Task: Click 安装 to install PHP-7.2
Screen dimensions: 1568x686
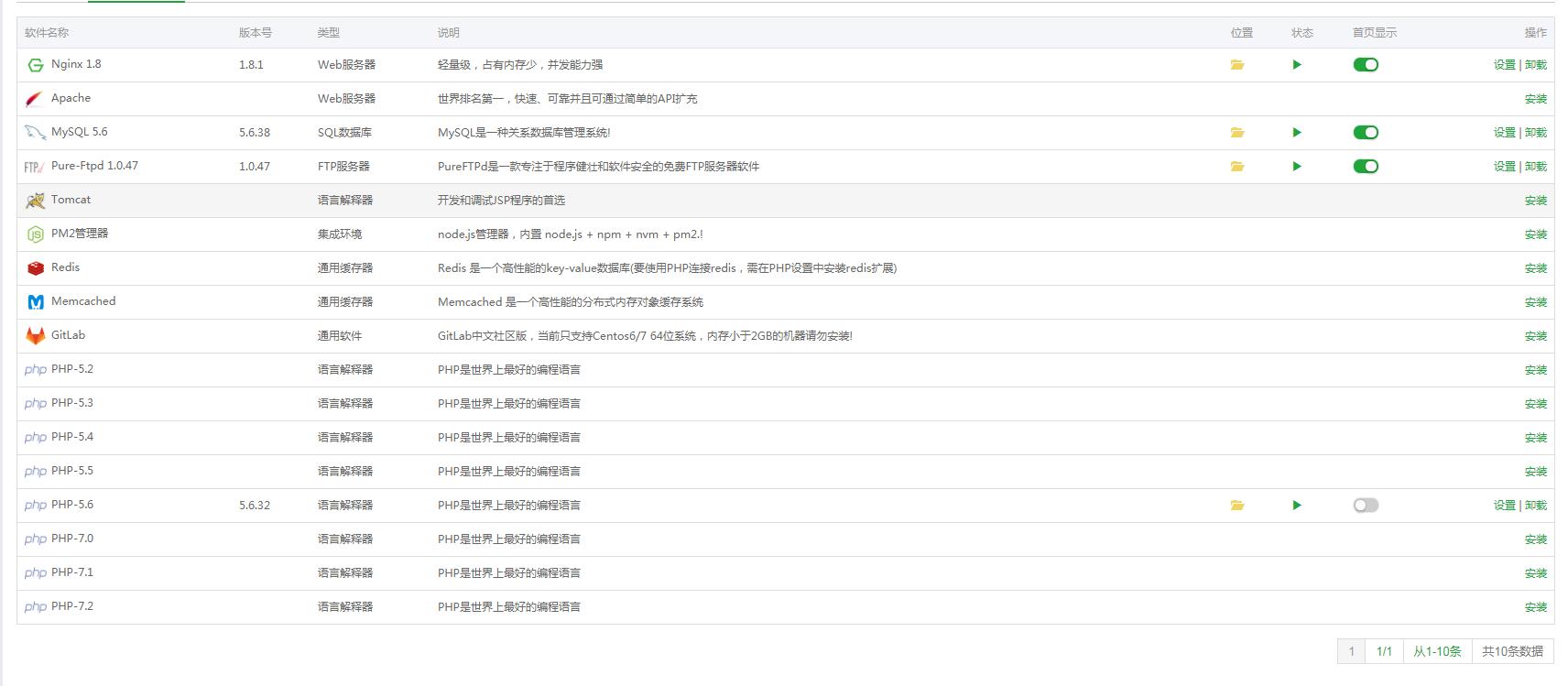Action: point(1536,607)
